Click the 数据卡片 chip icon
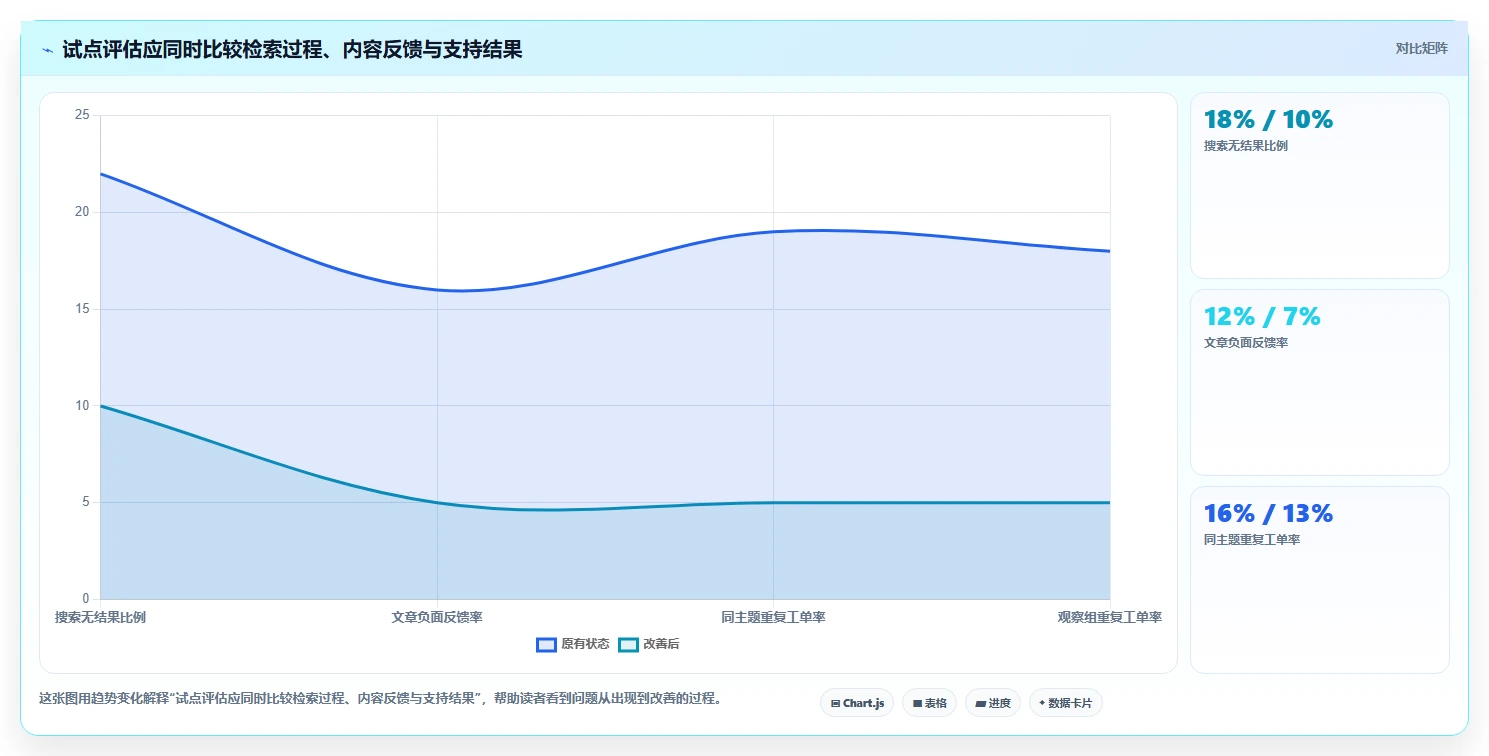Viewport: 1489px width, 756px height. (1042, 703)
